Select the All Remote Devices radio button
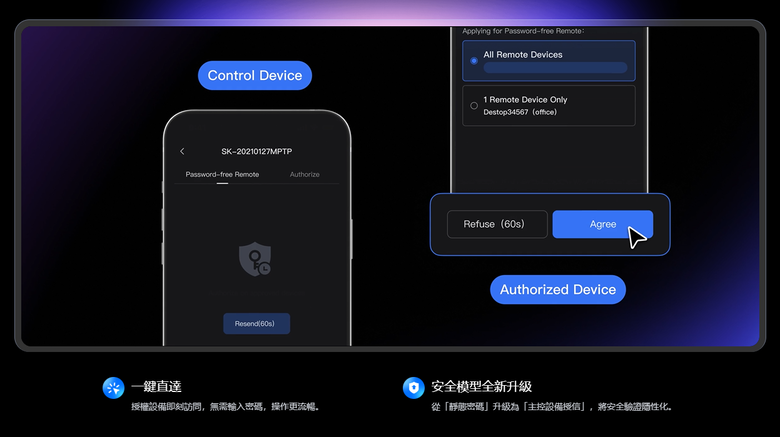 tap(474, 61)
